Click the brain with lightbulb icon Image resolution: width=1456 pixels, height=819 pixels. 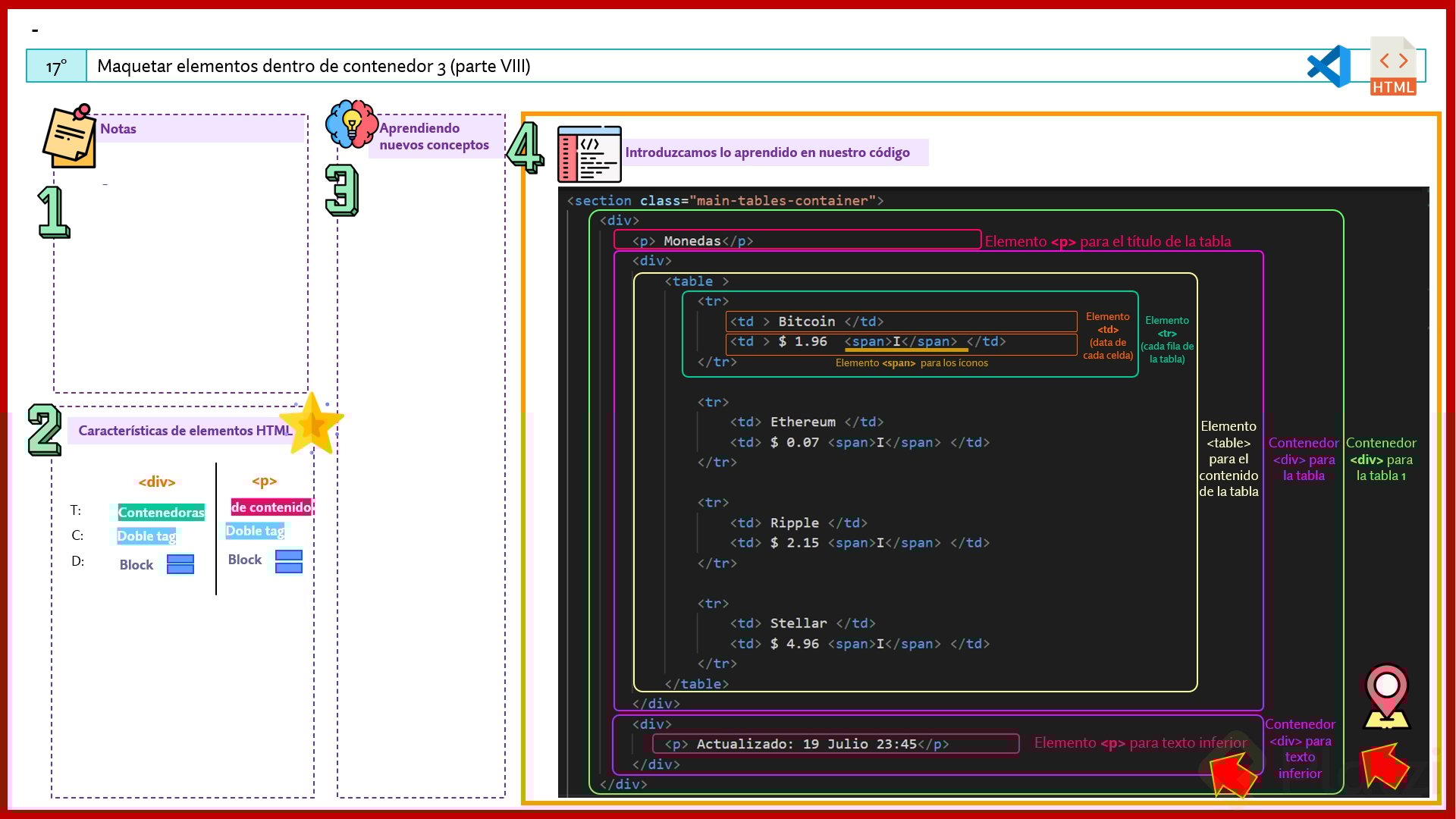click(351, 124)
